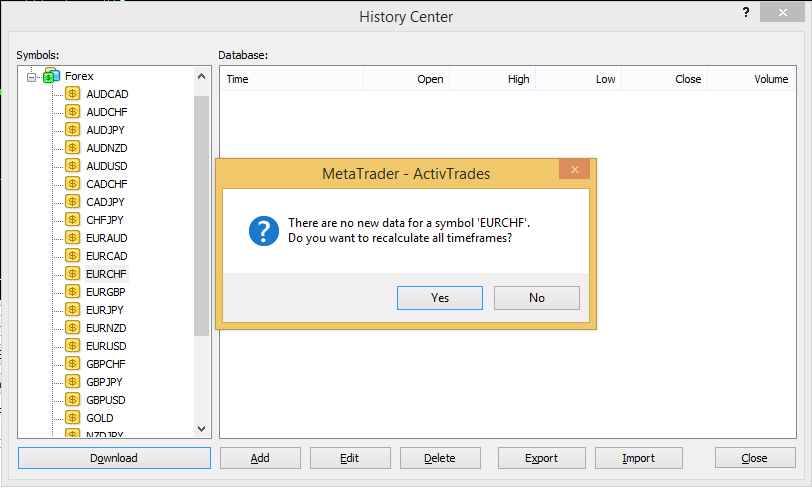
Task: Click the CHFJPY symbol icon
Action: [x=72, y=220]
